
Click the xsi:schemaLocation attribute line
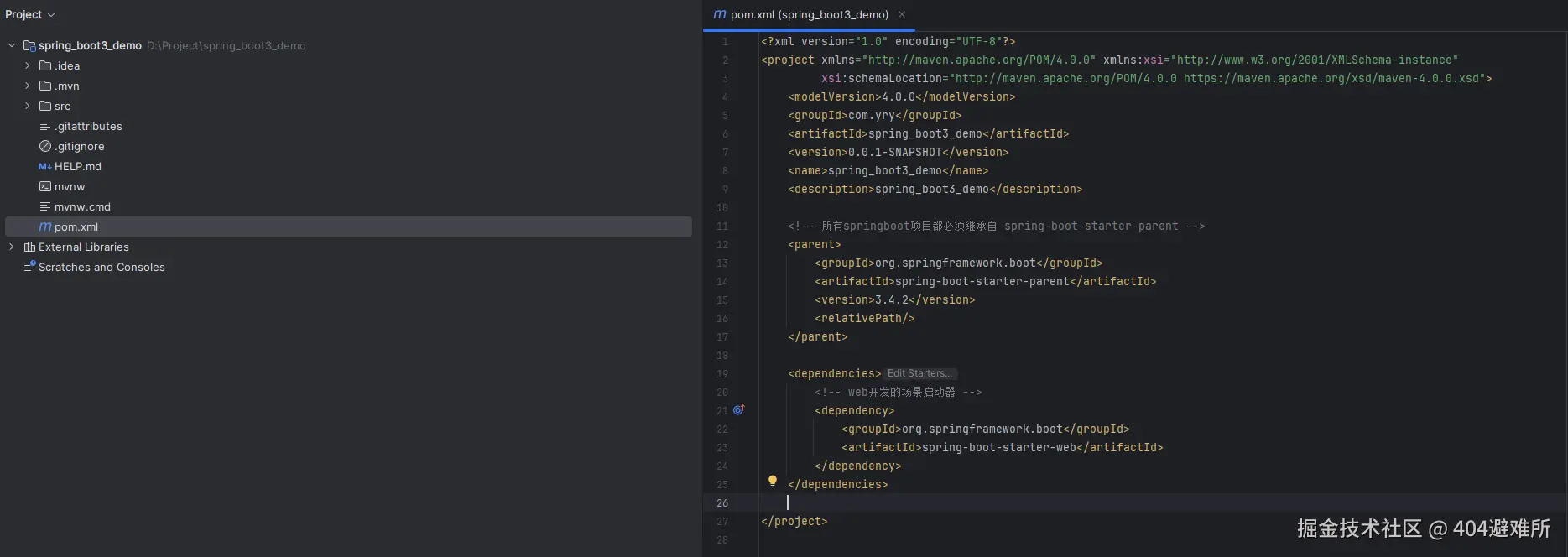click(x=1156, y=78)
